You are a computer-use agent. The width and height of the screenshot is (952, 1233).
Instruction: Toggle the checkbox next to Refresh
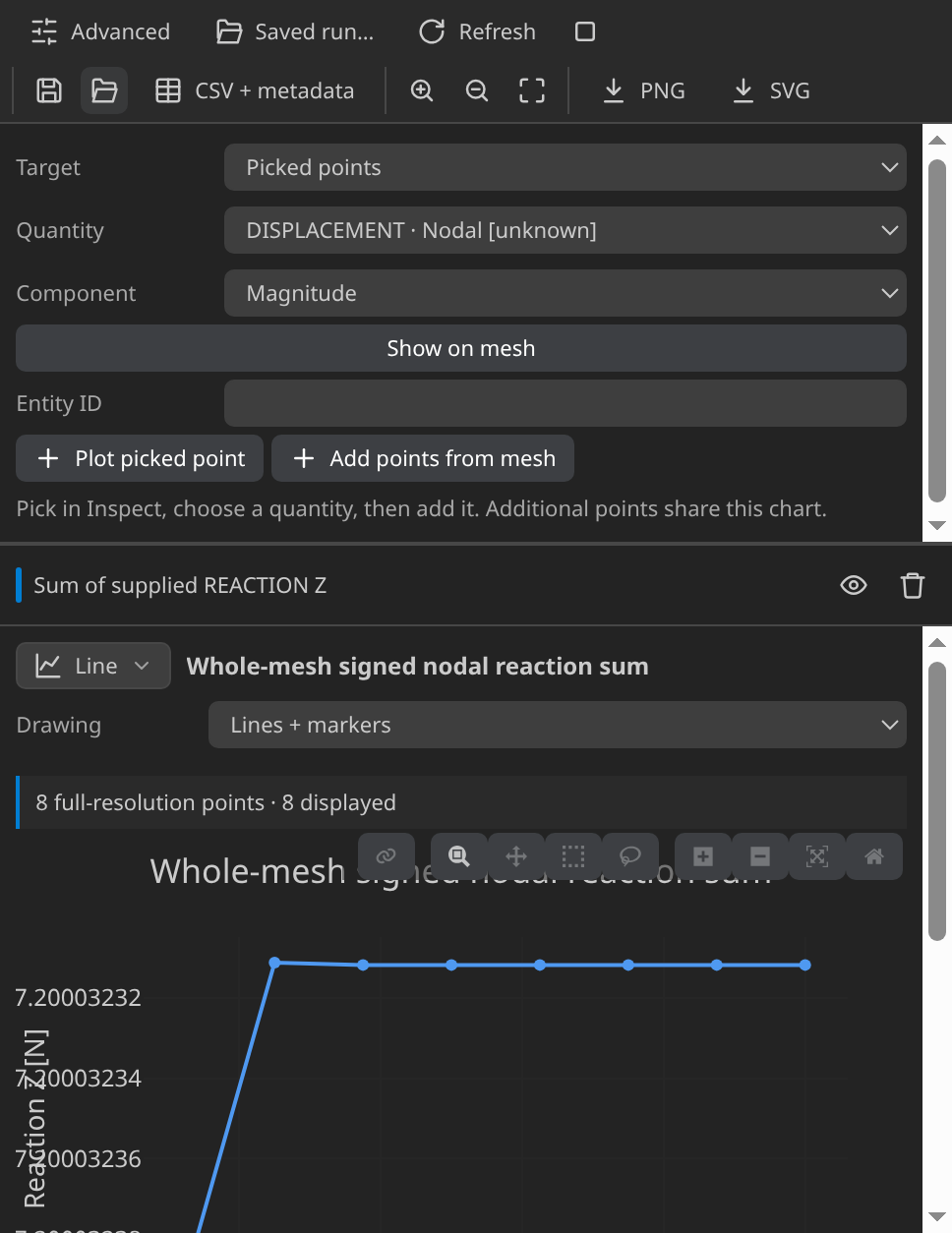coord(585,31)
